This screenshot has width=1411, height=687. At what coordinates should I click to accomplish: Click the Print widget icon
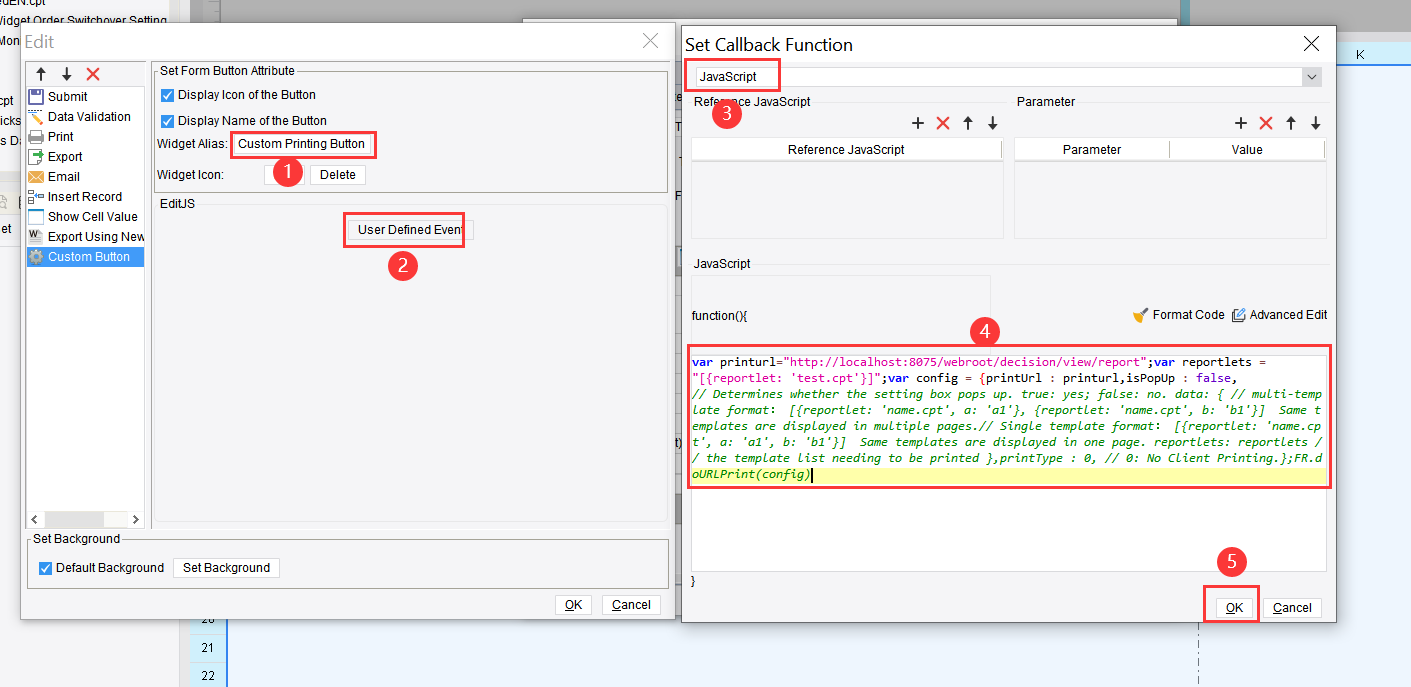[36, 136]
